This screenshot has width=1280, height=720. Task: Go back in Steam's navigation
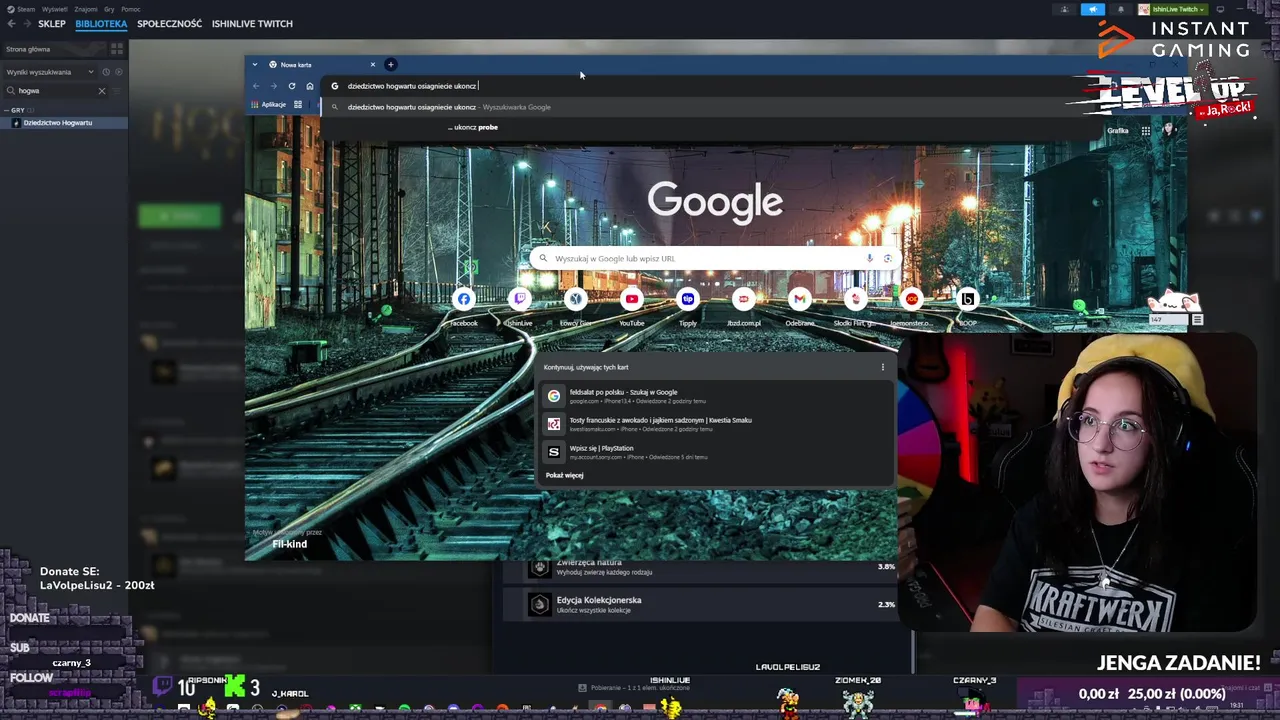coord(11,24)
